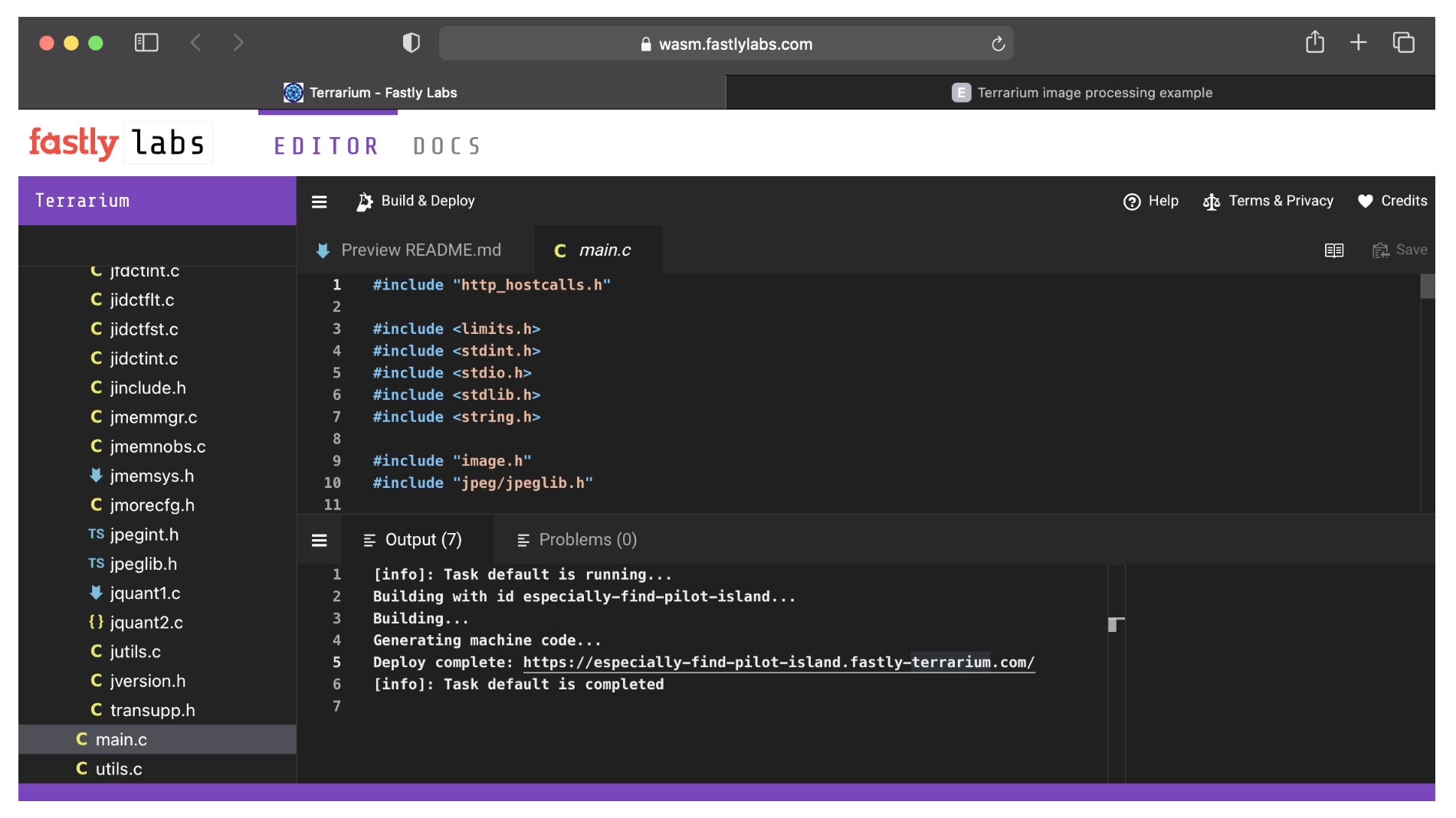Click the output panel scrollbar marker
Image resolution: width=1456 pixels, height=818 pixels.
1116,625
